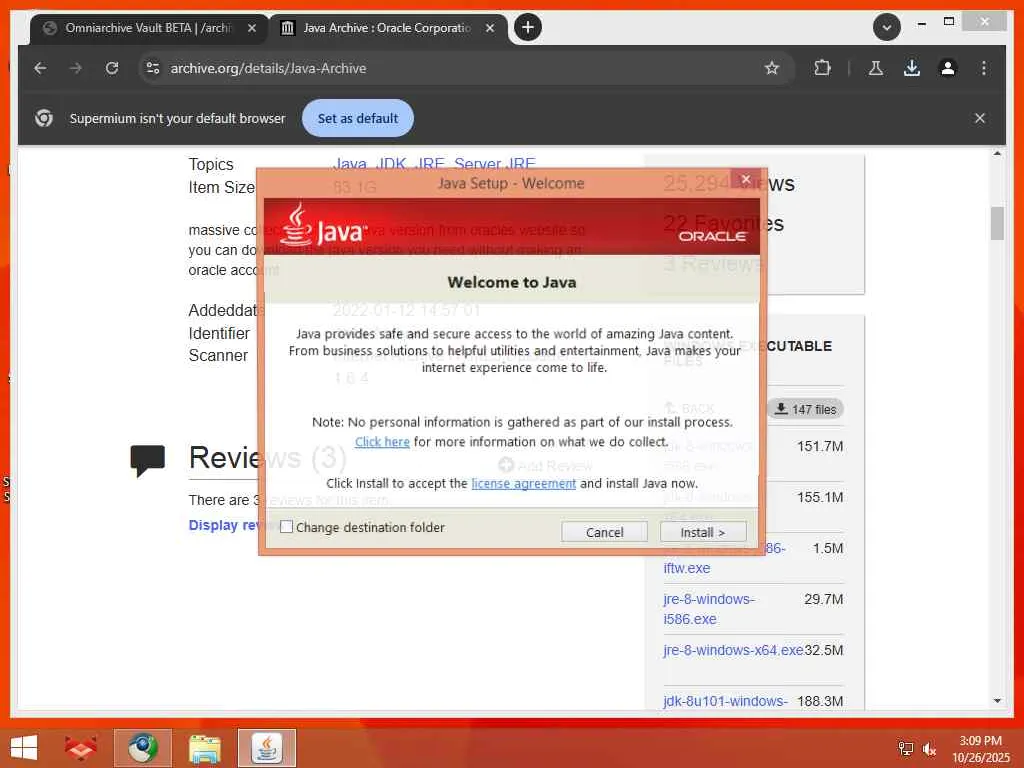Start installation with Install button

click(x=703, y=532)
